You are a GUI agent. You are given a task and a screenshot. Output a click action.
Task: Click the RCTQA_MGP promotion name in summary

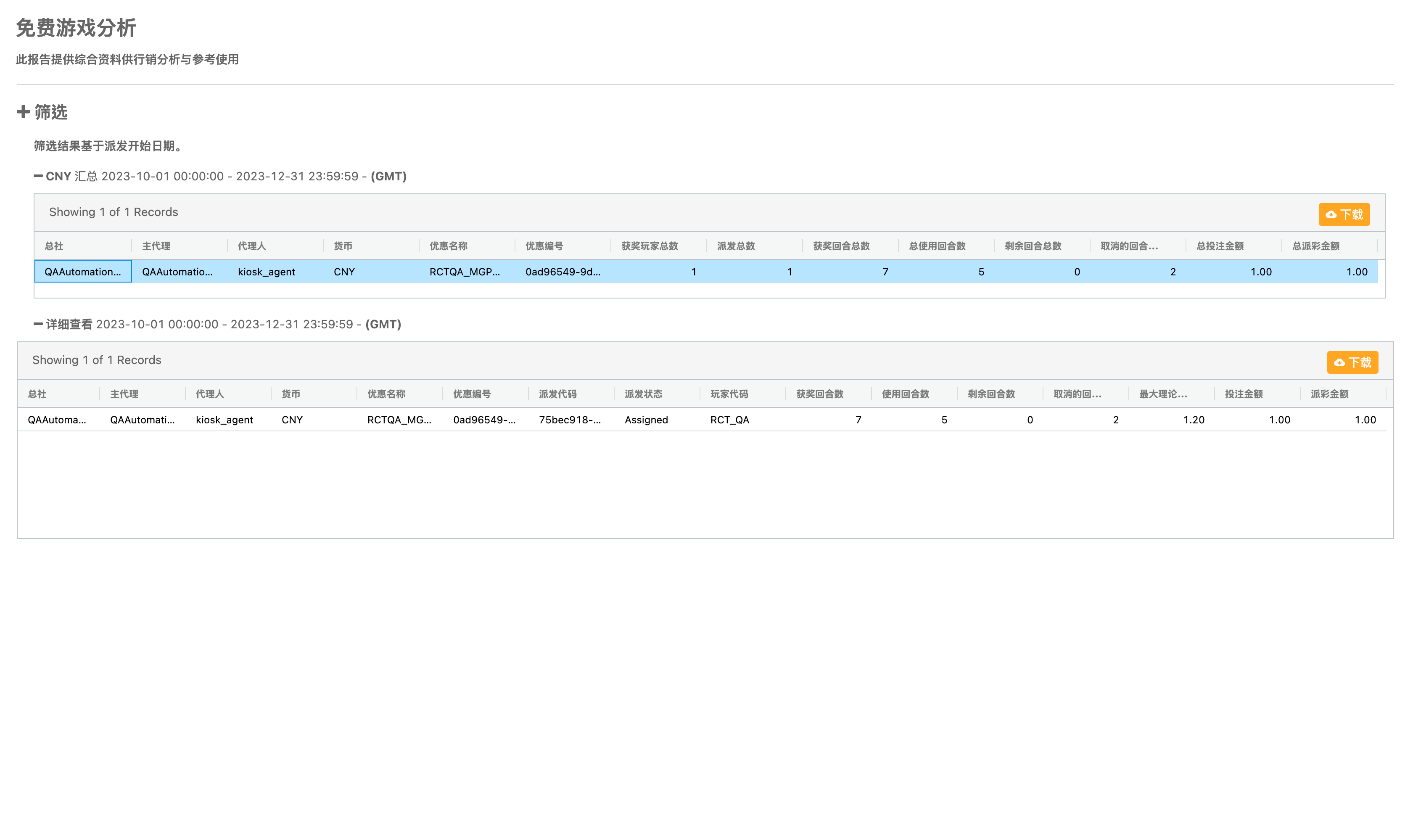465,272
